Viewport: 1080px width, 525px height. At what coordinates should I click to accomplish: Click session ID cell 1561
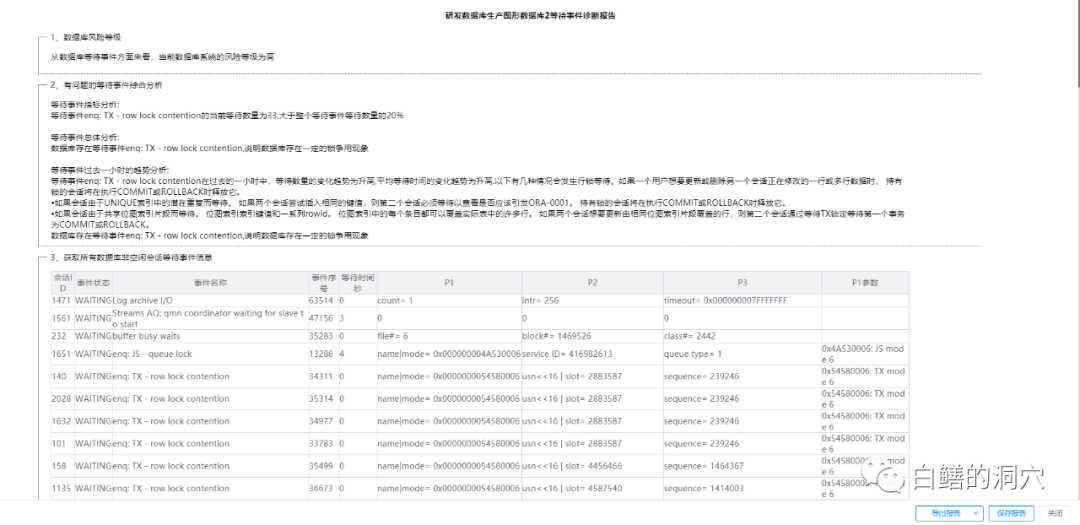click(61, 318)
